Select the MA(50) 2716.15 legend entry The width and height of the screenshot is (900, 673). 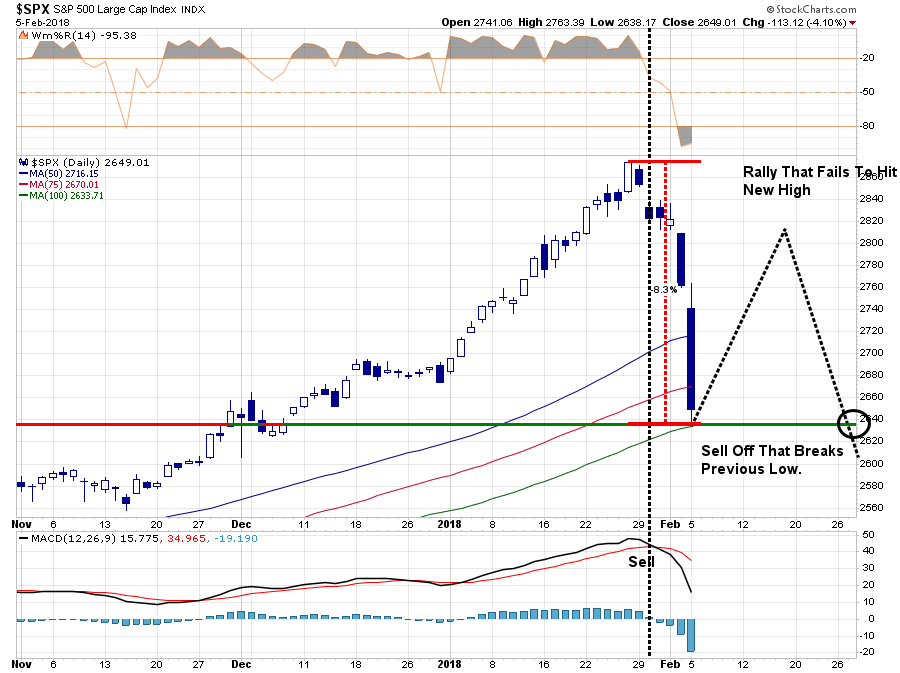click(59, 173)
